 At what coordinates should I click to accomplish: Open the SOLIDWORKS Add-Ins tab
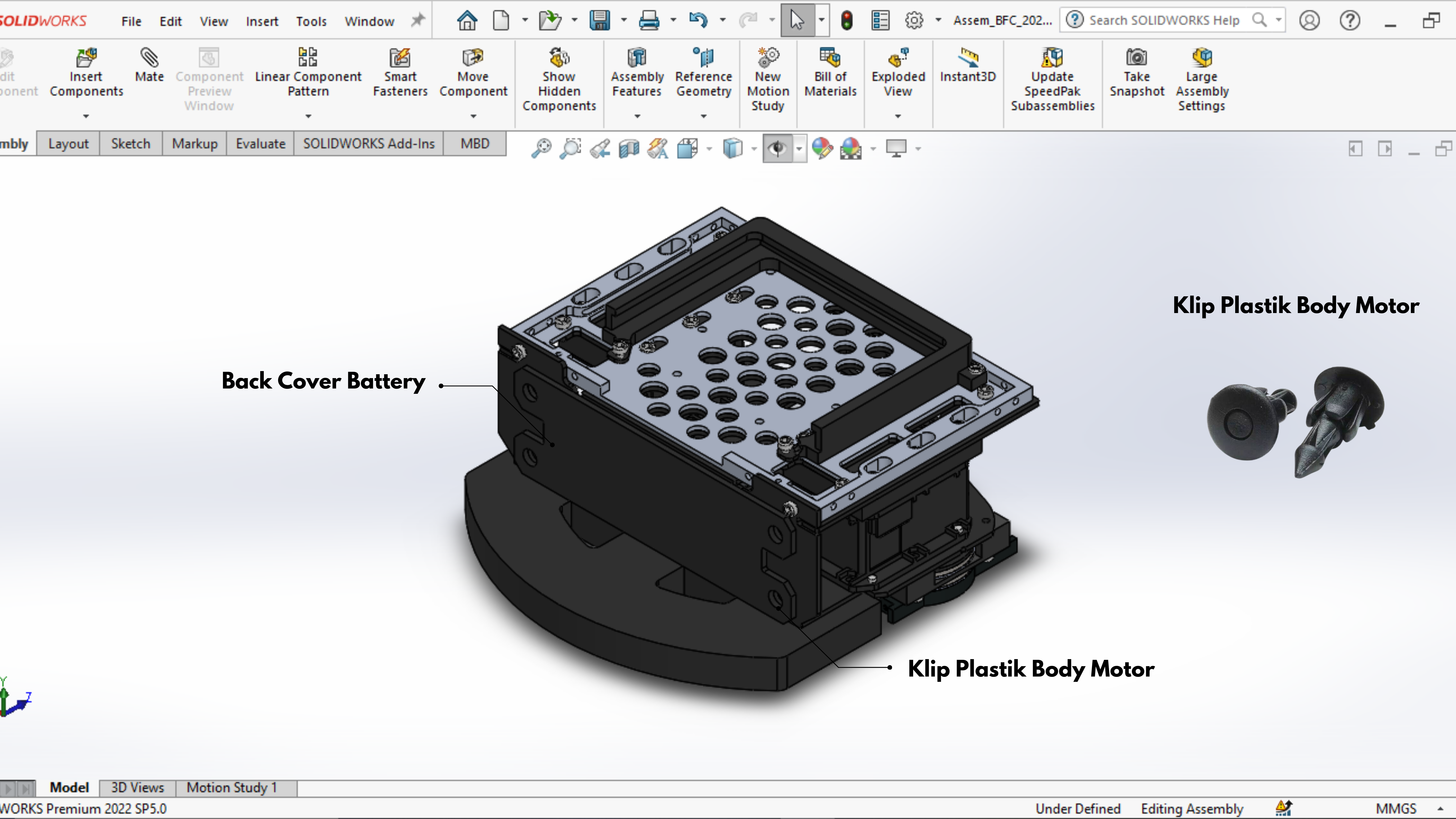pyautogui.click(x=369, y=144)
